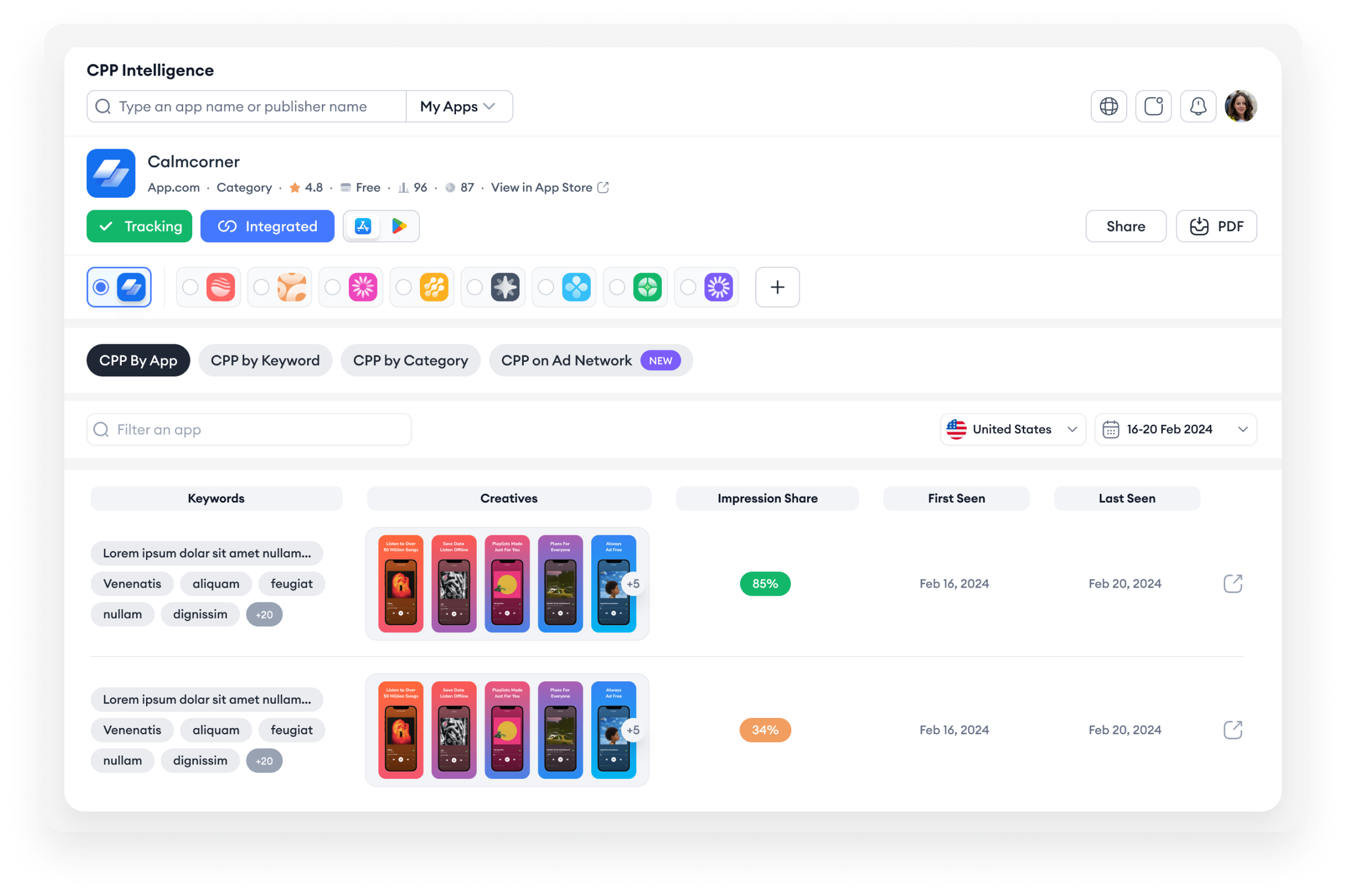This screenshot has height=896, width=1346.
Task: Click the orange blob app icon
Action: pos(291,287)
